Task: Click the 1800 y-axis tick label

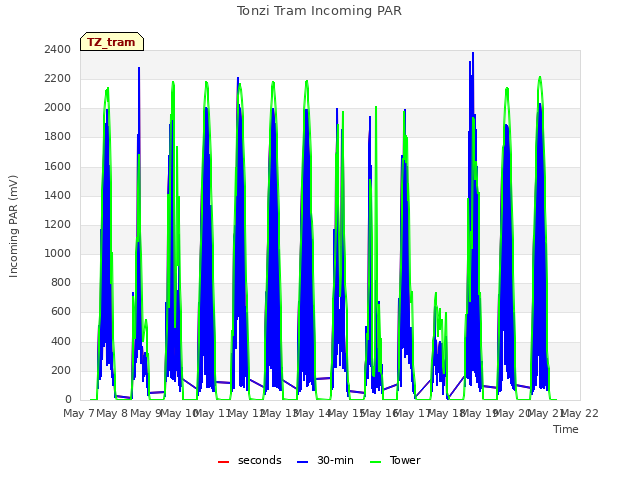Action: [x=58, y=137]
